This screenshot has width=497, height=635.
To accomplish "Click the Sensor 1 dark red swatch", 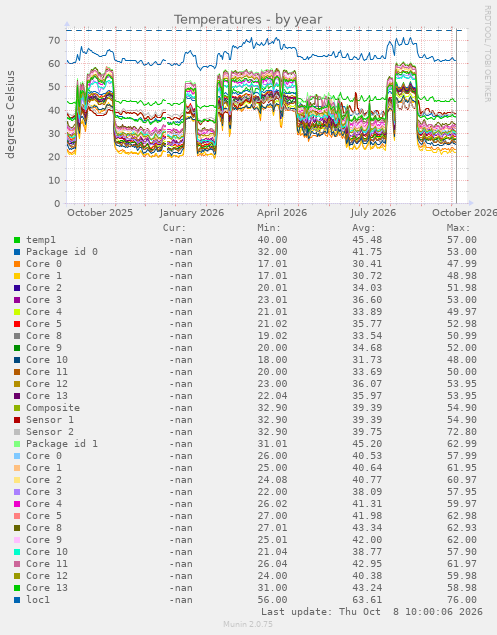I will click(x=17, y=420).
